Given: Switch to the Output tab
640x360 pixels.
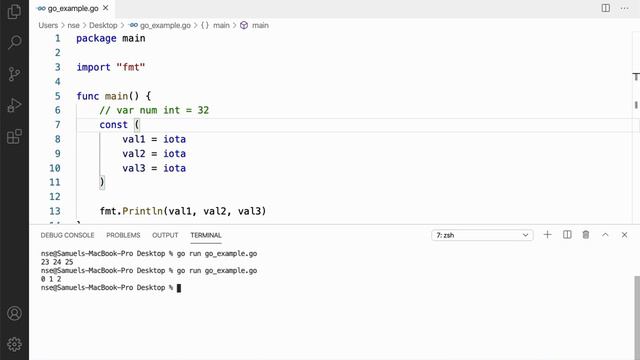Looking at the screenshot, I should [x=165, y=235].
